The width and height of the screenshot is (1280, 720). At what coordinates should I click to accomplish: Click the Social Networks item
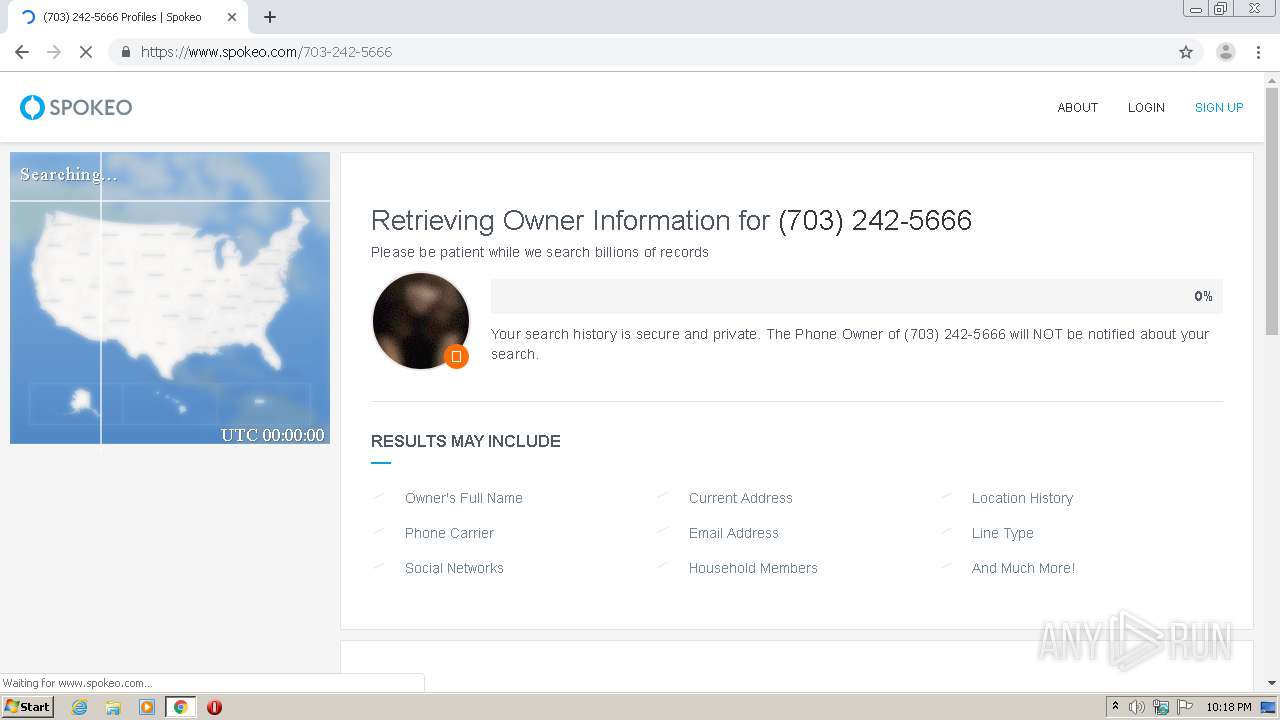454,568
